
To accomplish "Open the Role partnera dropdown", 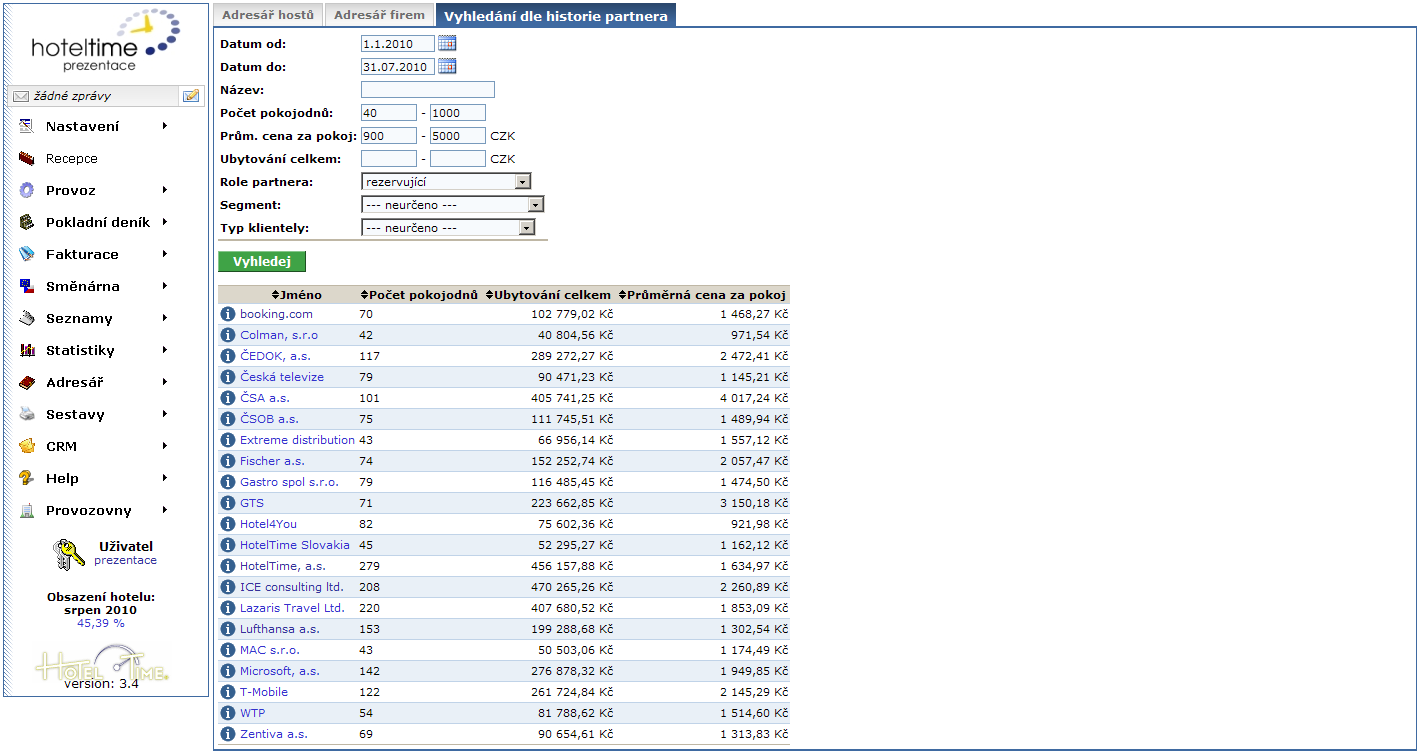I will point(446,182).
